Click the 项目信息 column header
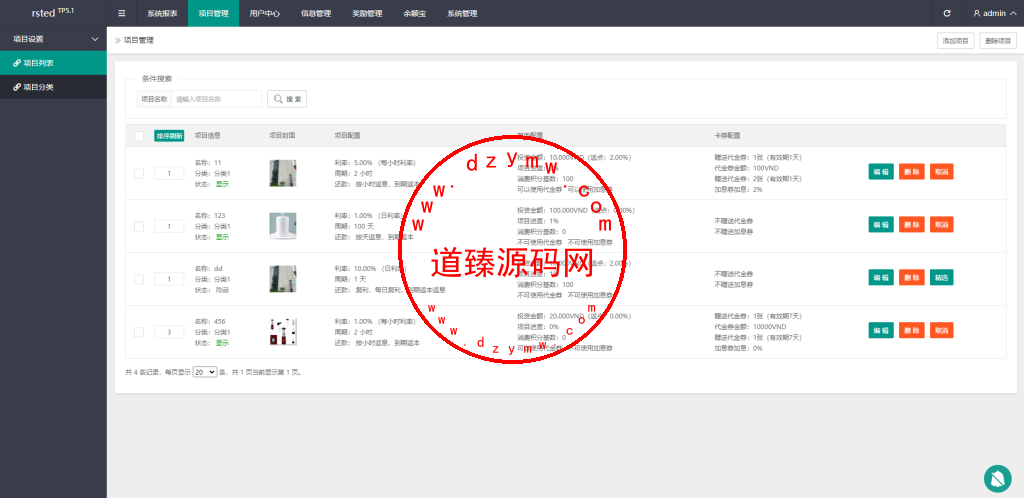The height and width of the screenshot is (498, 1024). click(x=208, y=136)
